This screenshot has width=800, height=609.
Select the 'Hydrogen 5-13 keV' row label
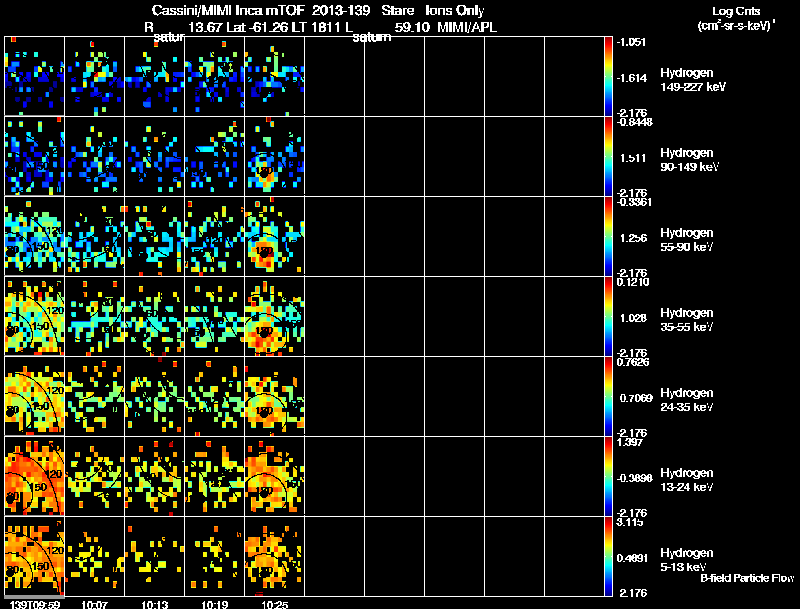(x=687, y=560)
